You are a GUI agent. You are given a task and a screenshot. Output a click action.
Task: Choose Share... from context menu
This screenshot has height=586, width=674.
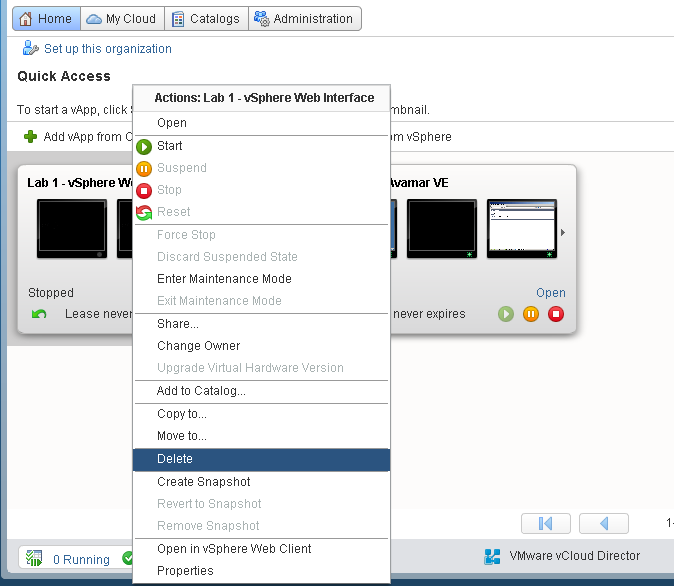(261, 324)
